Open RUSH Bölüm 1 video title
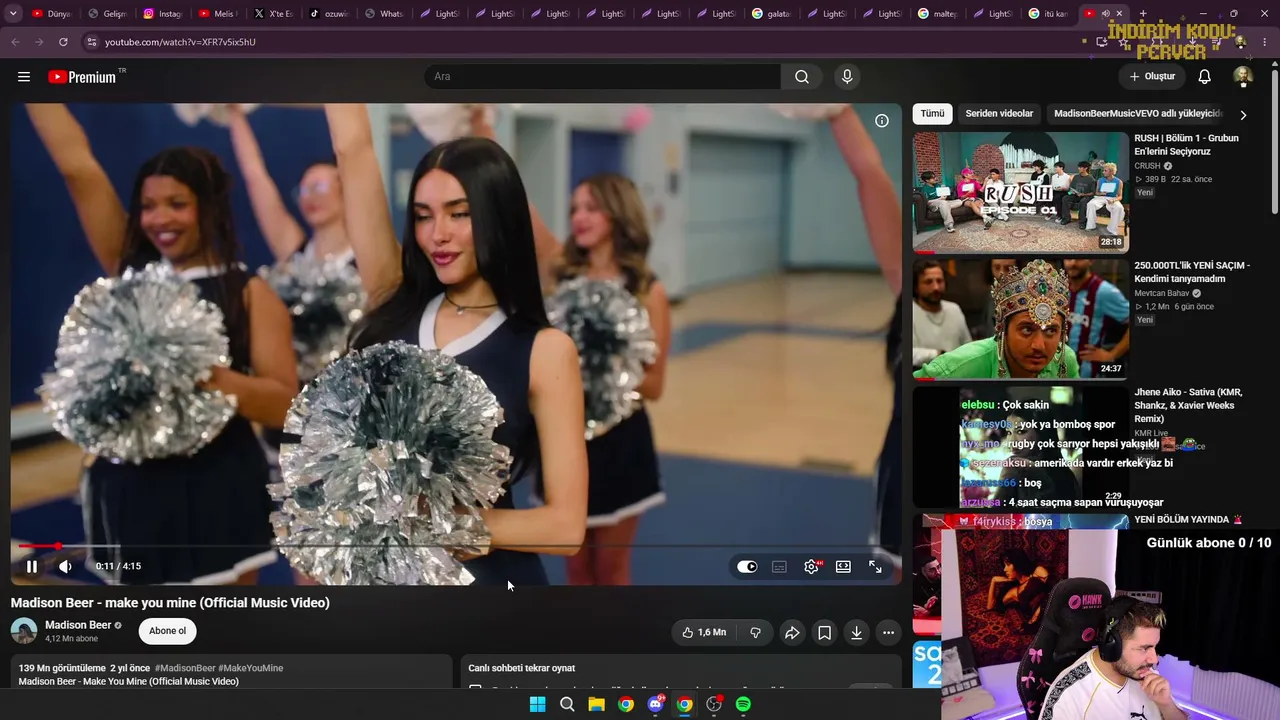The image size is (1280, 720). 1186,145
